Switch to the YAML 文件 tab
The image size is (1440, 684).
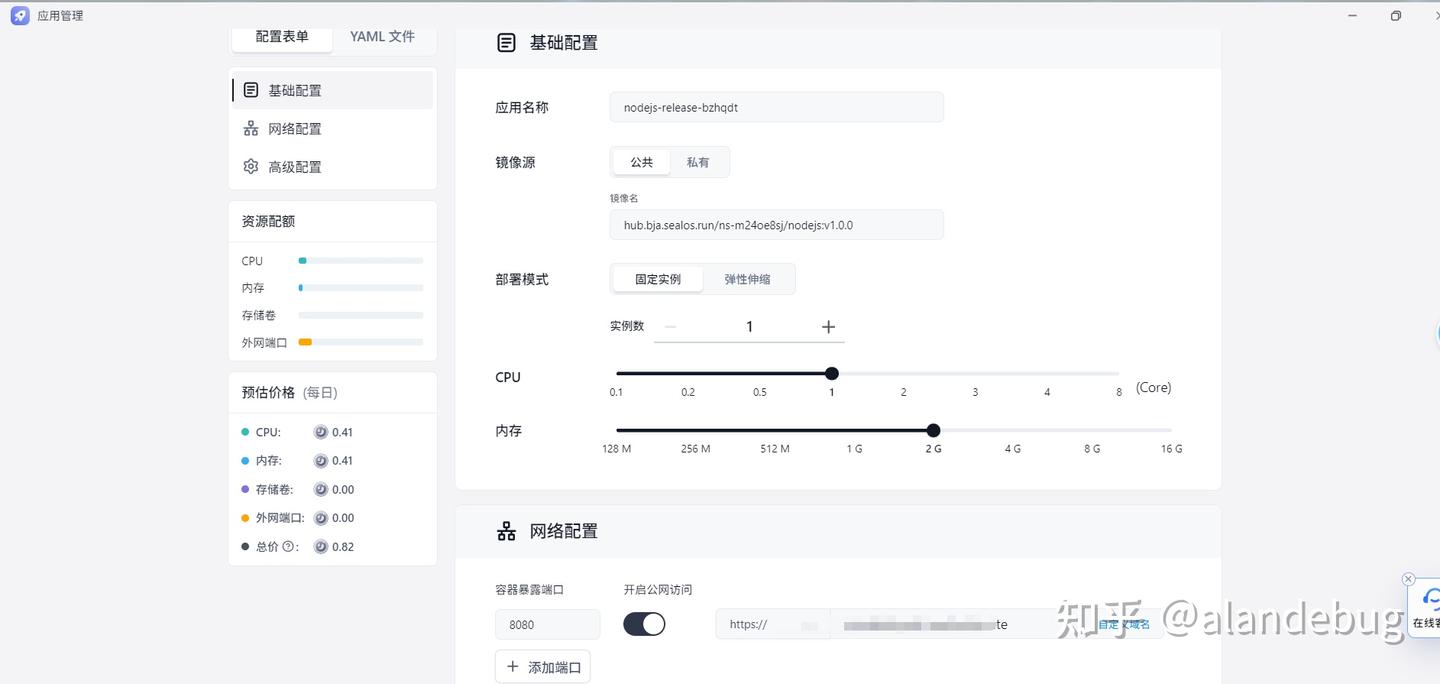pyautogui.click(x=381, y=36)
